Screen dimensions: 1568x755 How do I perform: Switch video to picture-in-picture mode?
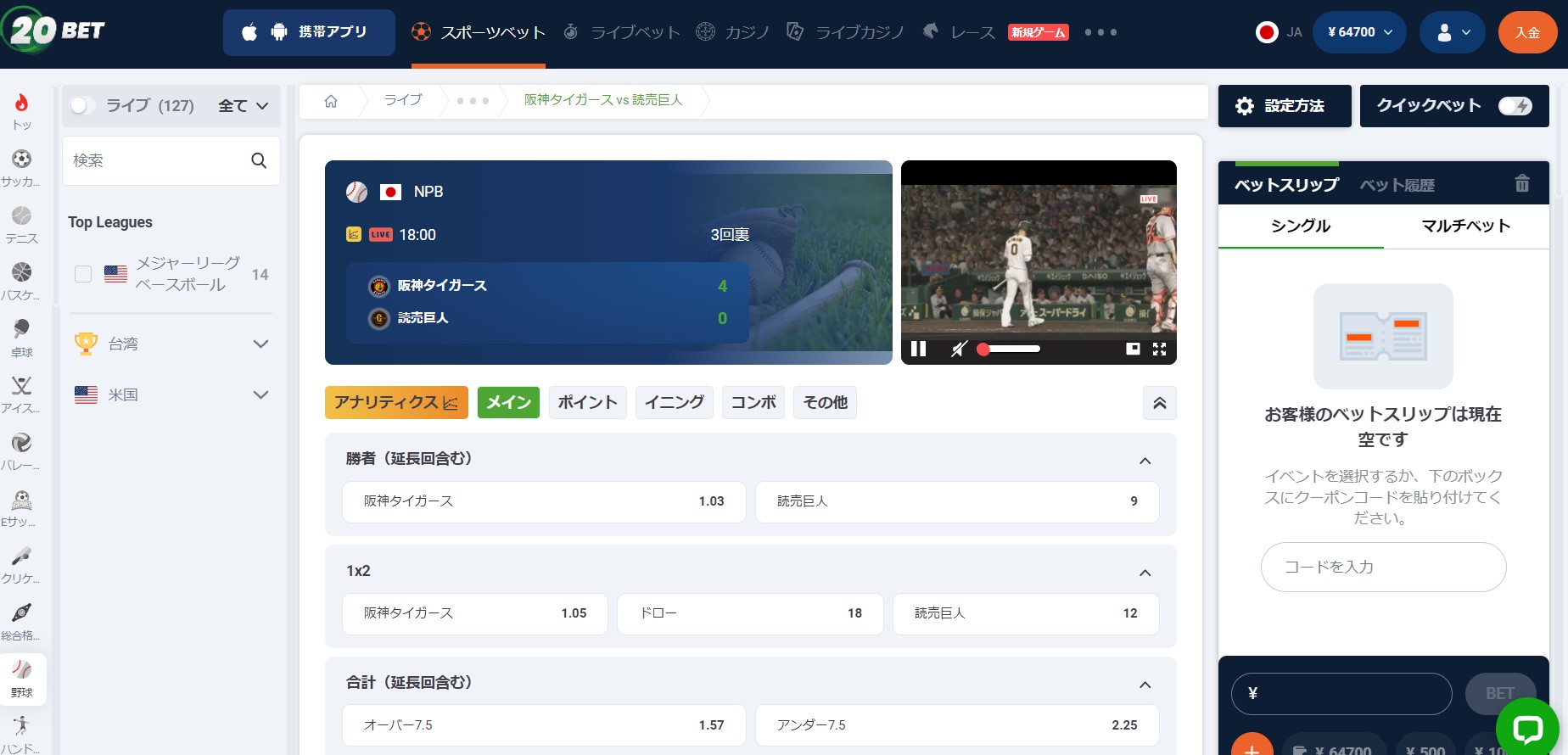point(1133,349)
